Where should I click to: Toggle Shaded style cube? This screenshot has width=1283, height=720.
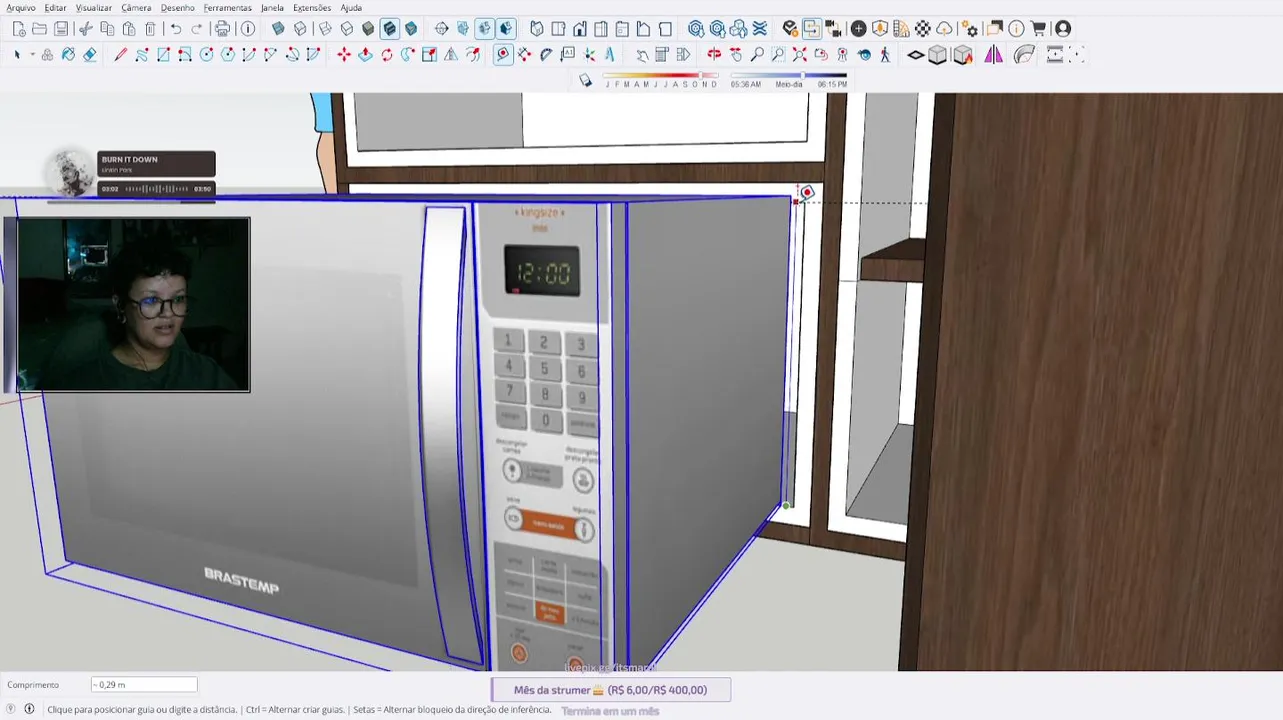[368, 29]
